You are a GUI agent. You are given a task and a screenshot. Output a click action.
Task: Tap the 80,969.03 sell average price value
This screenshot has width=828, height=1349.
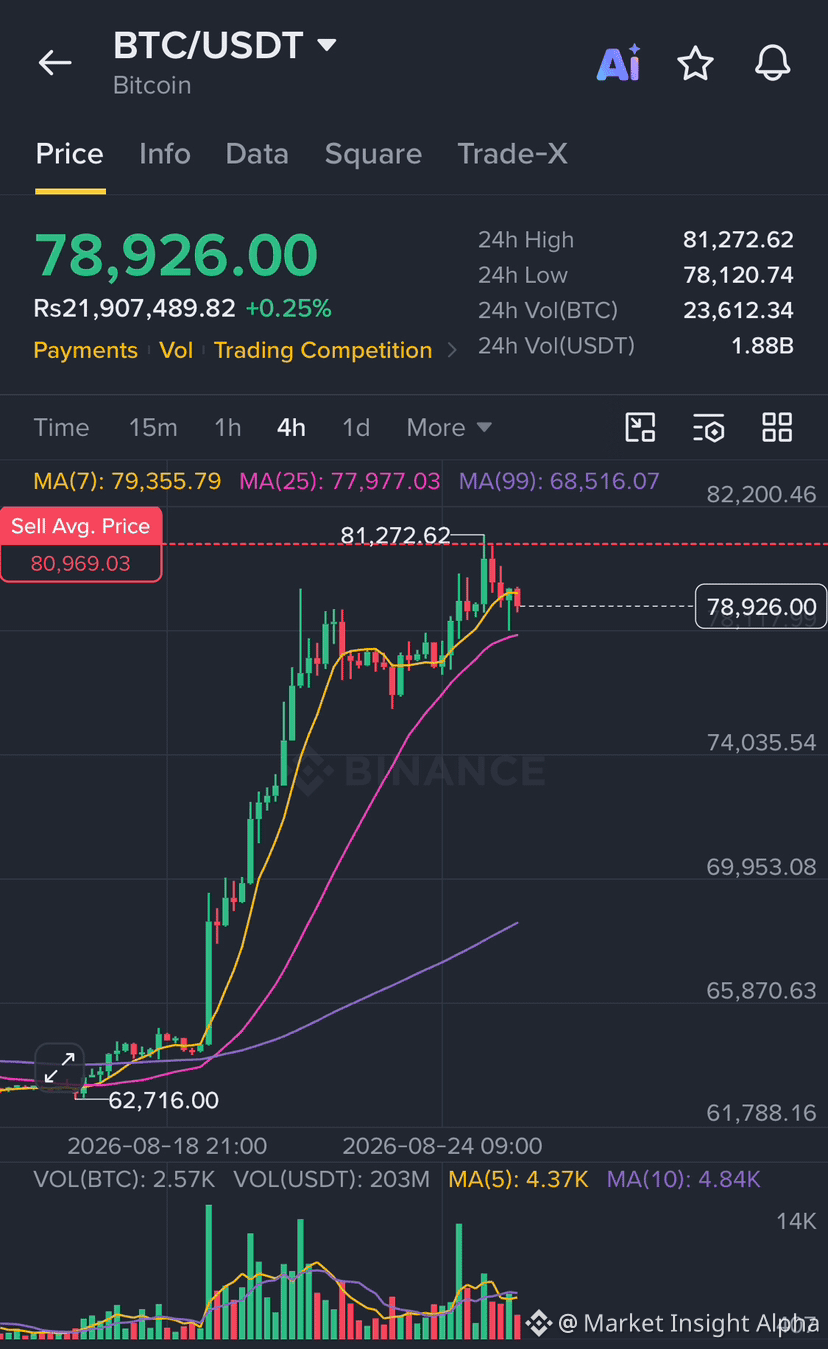81,563
